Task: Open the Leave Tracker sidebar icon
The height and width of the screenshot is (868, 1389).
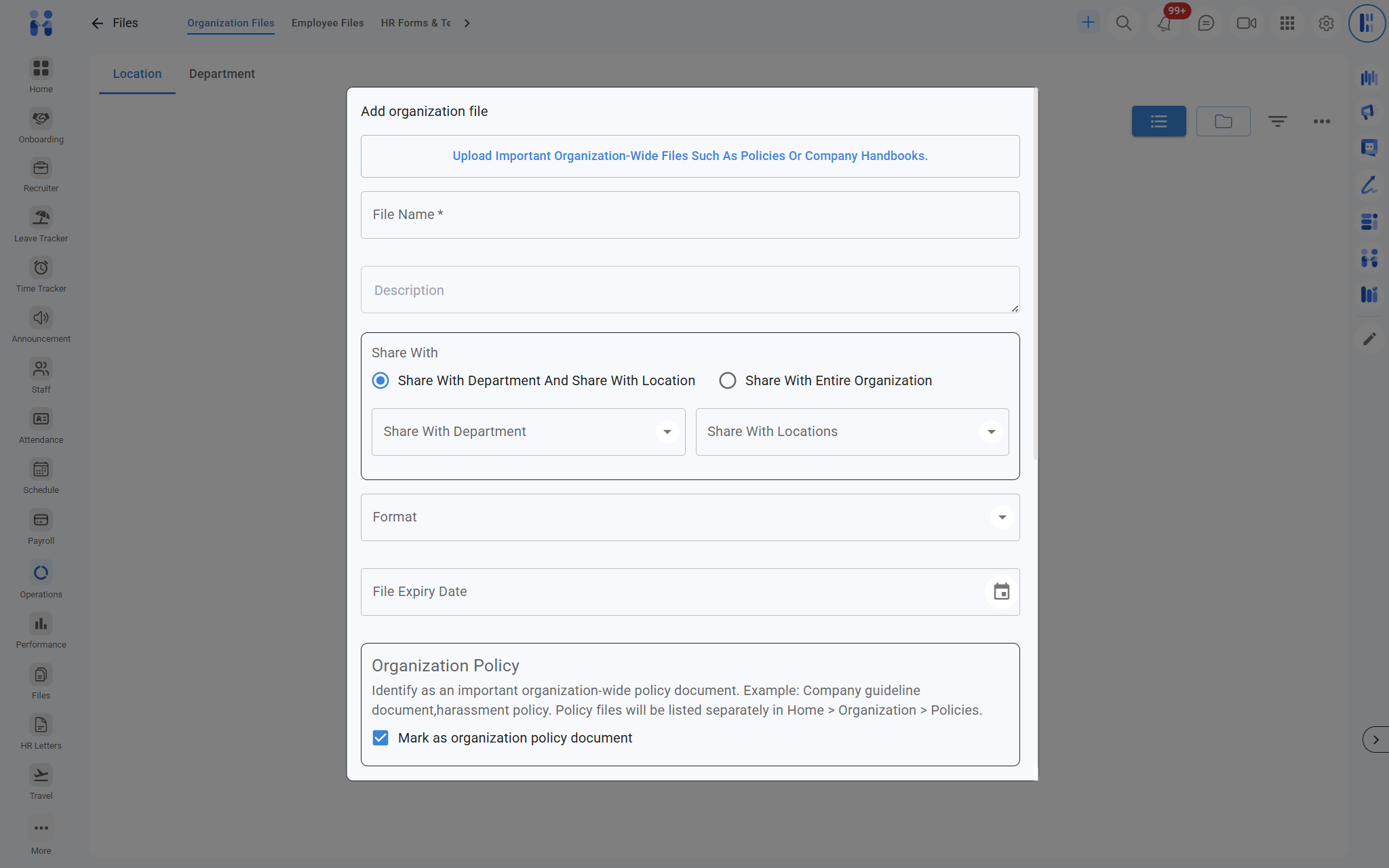Action: tap(41, 218)
